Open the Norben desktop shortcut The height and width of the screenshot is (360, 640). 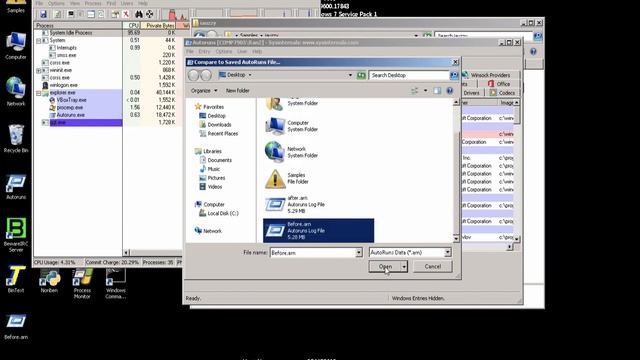pos(49,281)
